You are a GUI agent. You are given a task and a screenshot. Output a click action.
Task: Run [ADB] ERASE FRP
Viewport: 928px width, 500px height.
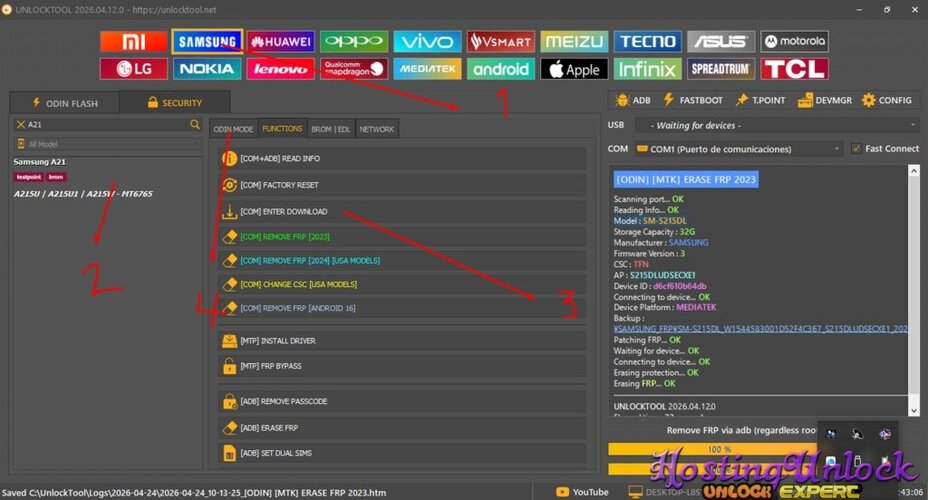(x=402, y=428)
